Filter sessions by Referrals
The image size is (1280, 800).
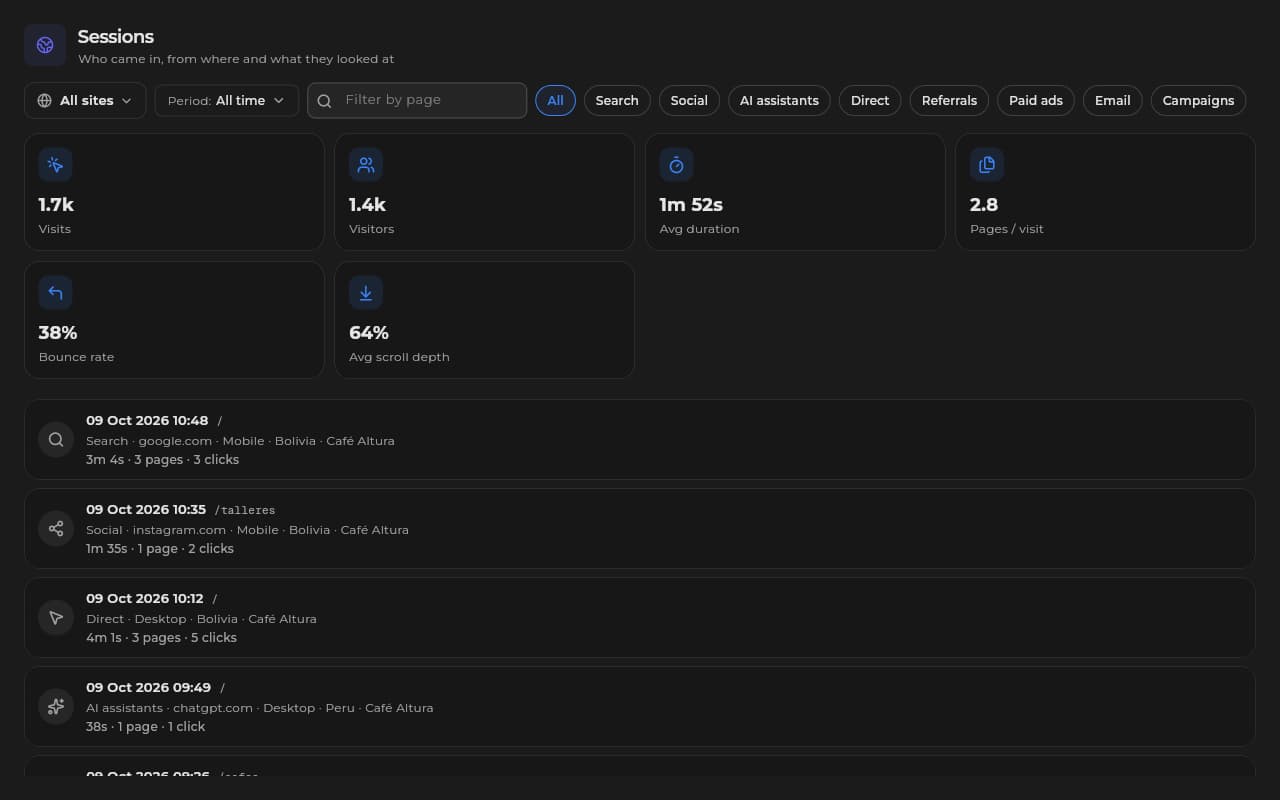[949, 100]
